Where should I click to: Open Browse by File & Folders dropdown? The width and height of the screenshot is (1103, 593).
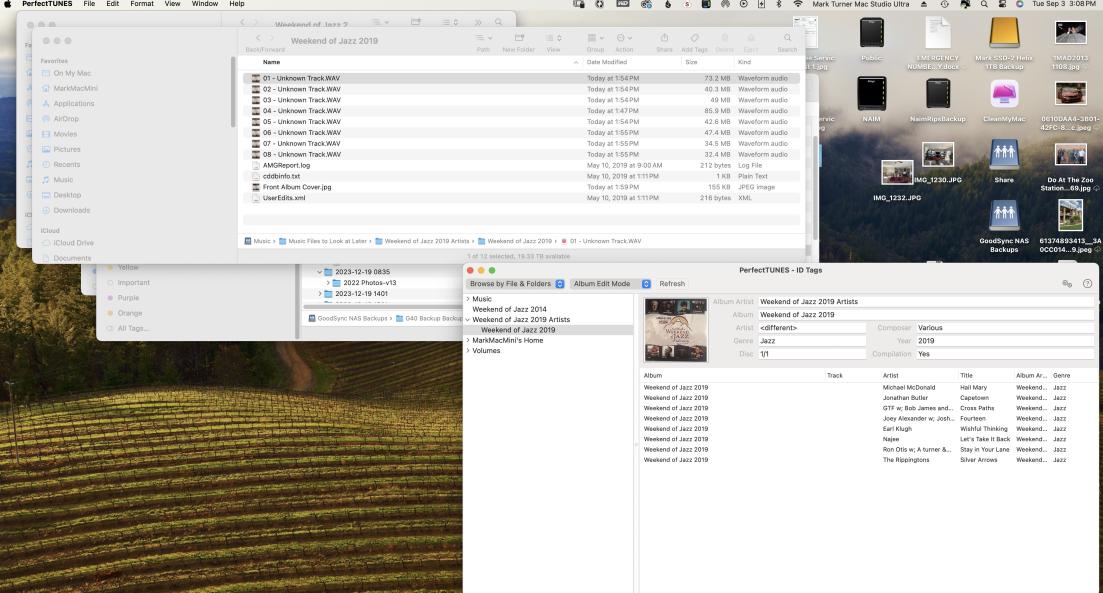tap(516, 283)
